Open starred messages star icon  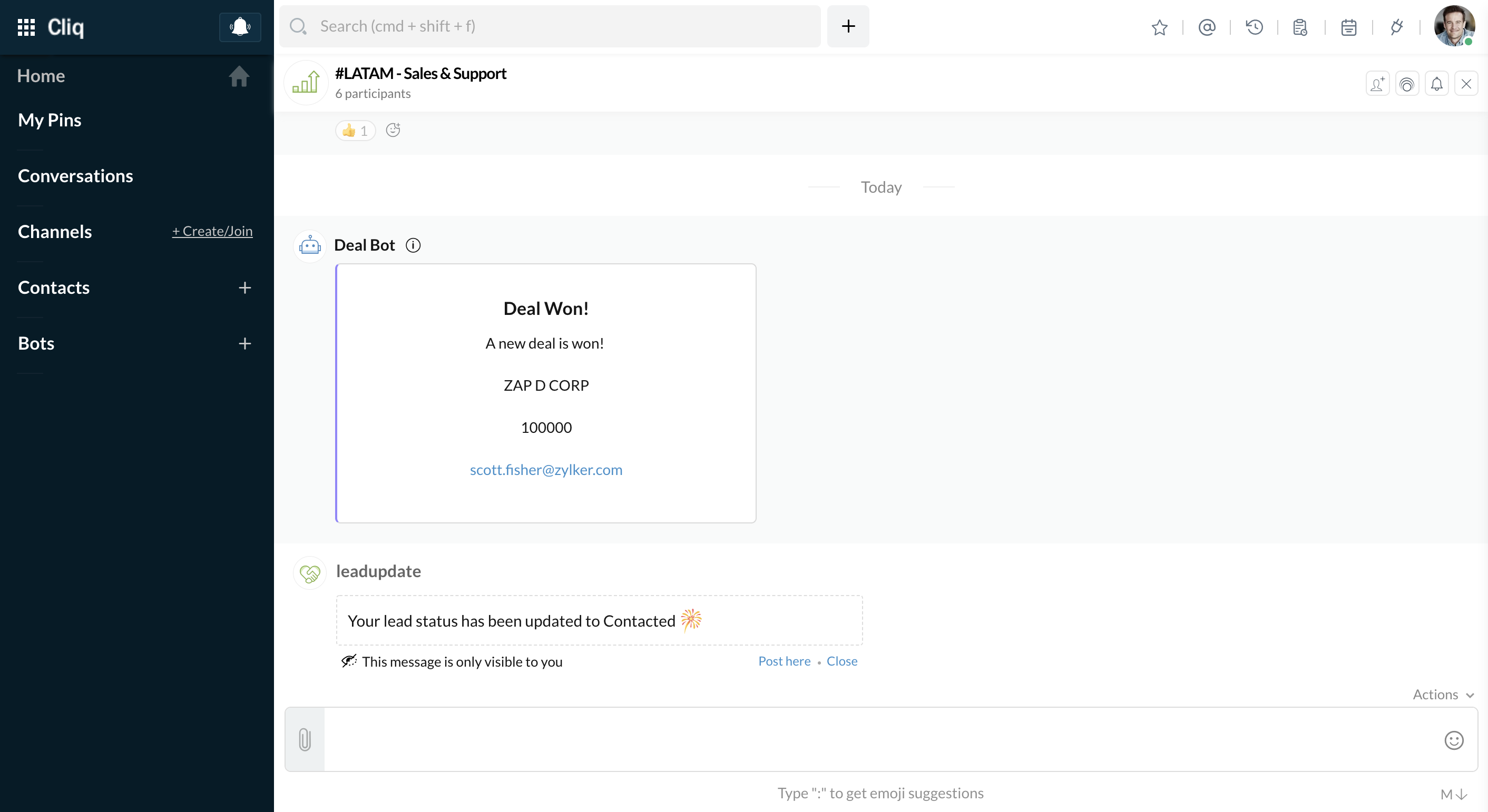[x=1159, y=27]
